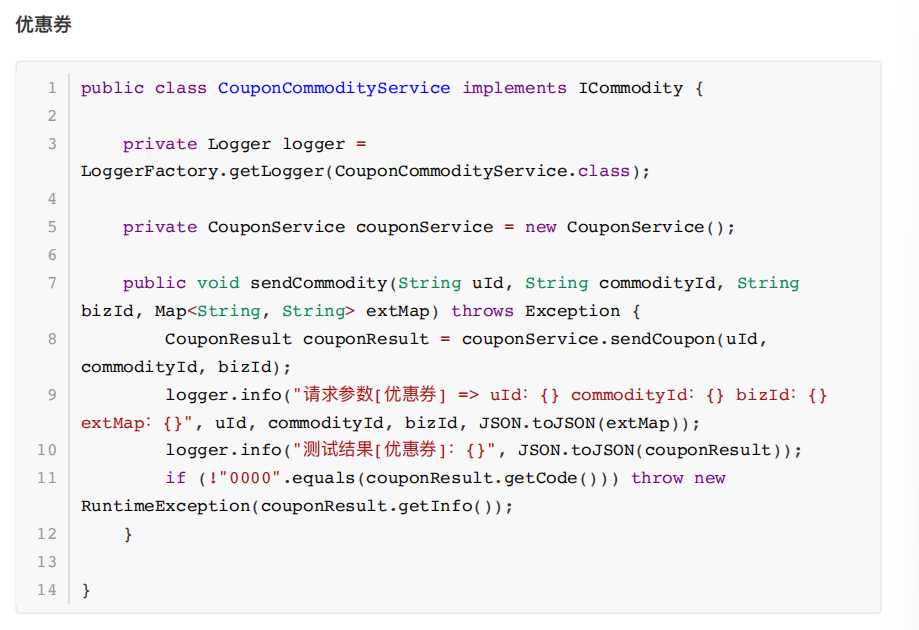Click line number 14 in the gutter
Screen dimensions: 919x630
coord(47,590)
